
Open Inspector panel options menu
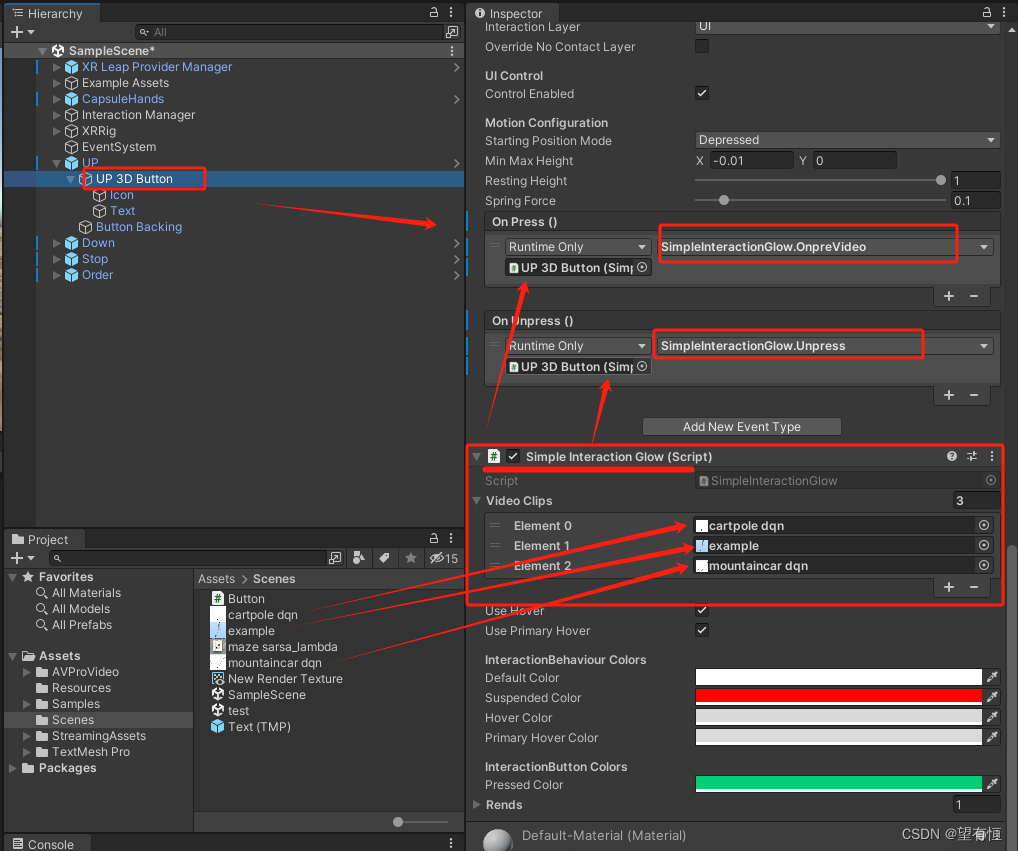pos(1004,12)
